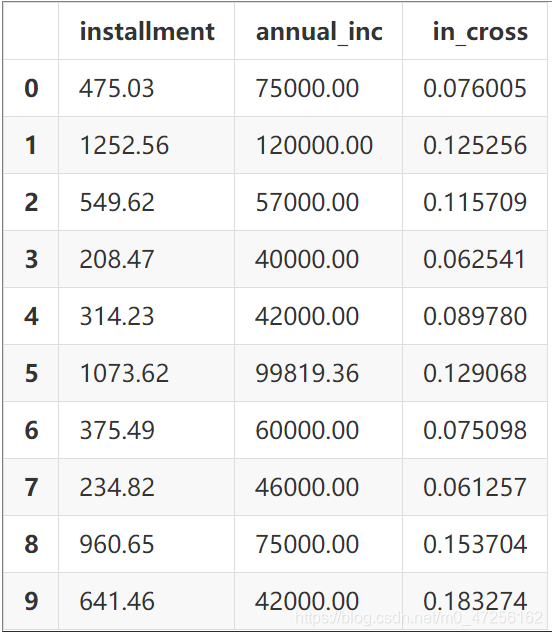This screenshot has height=636, width=552.
Task: Click in_cross value 0.061257
Action: [x=475, y=487]
